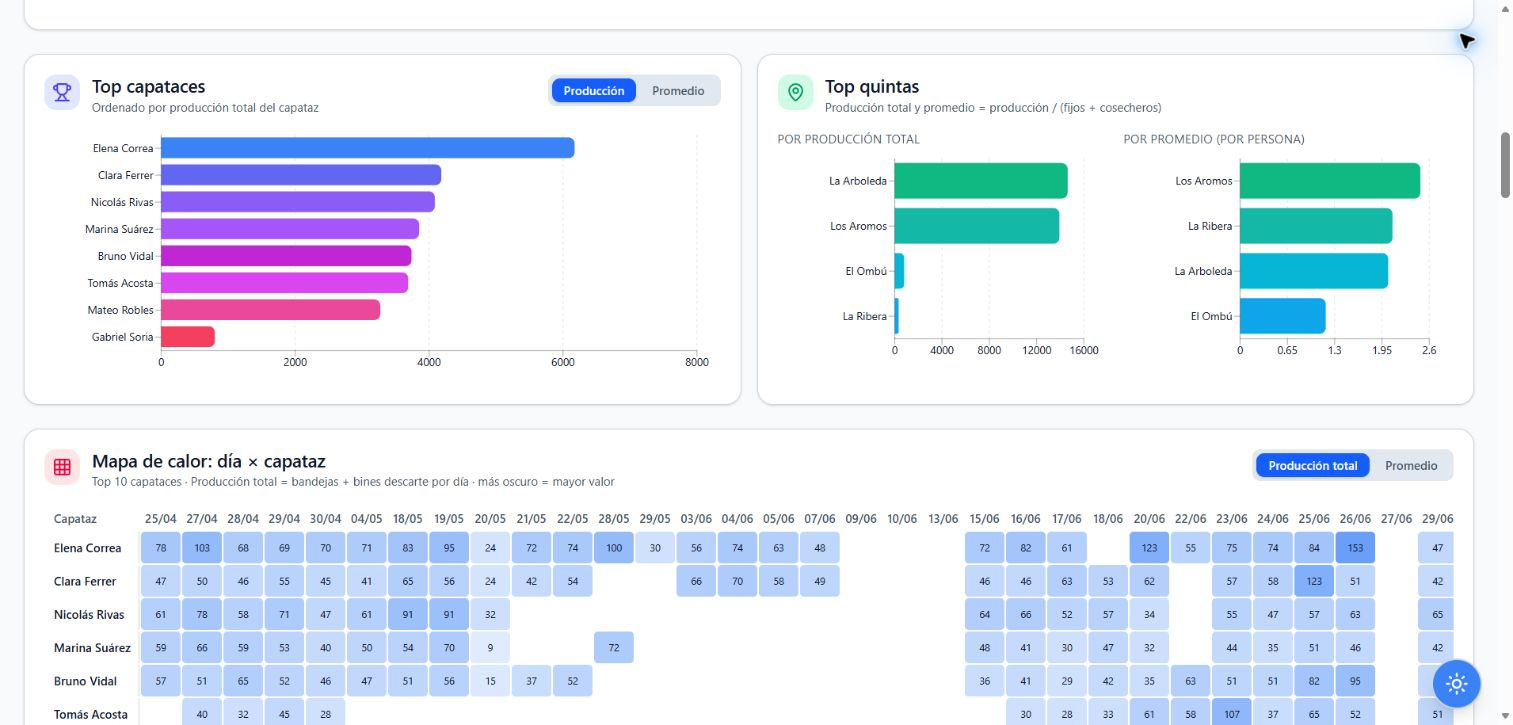Switch the heatmap to Promedio
This screenshot has width=1513, height=725.
1411,466
